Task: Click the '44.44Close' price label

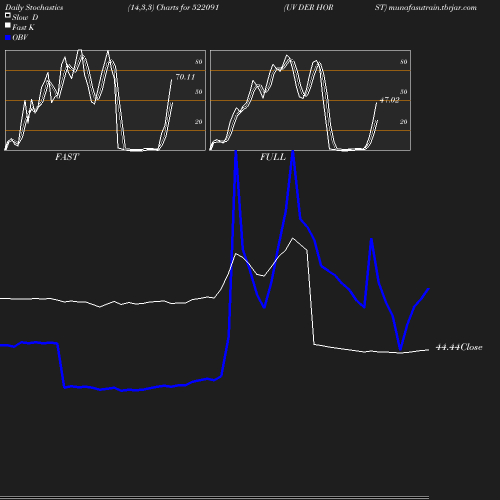Action: (459, 347)
